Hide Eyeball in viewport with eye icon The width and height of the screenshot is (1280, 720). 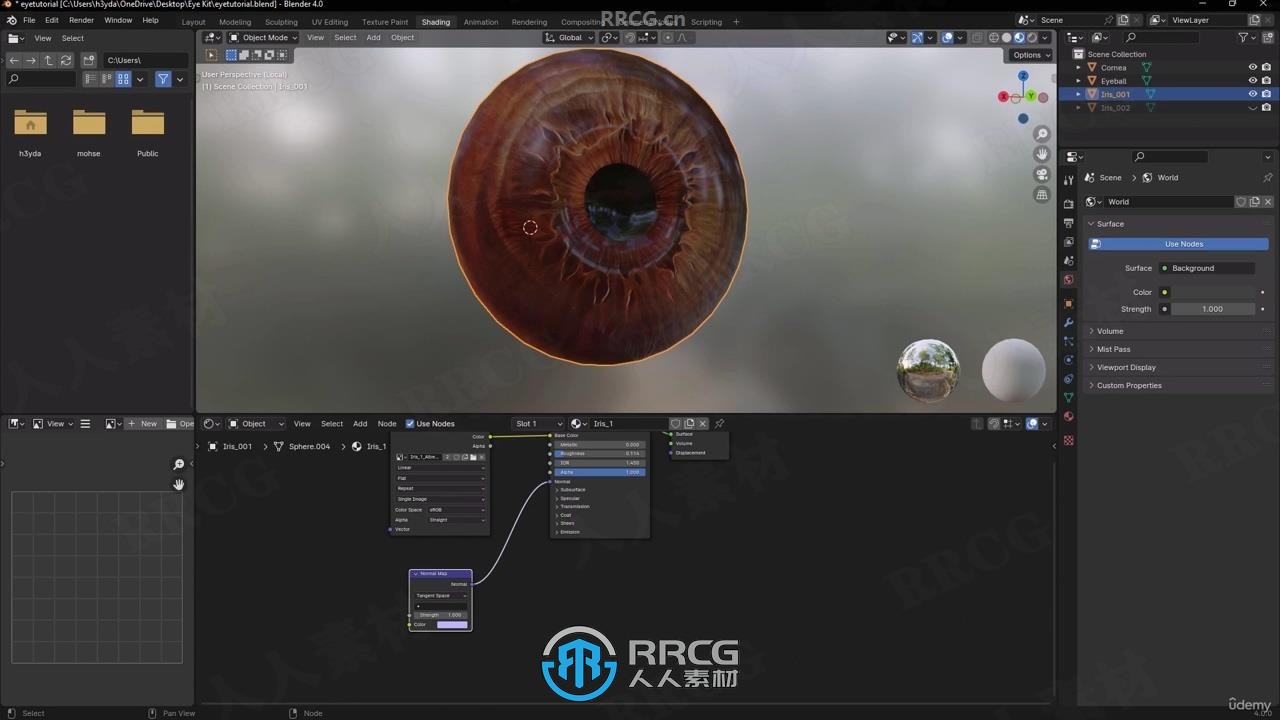click(x=1252, y=81)
